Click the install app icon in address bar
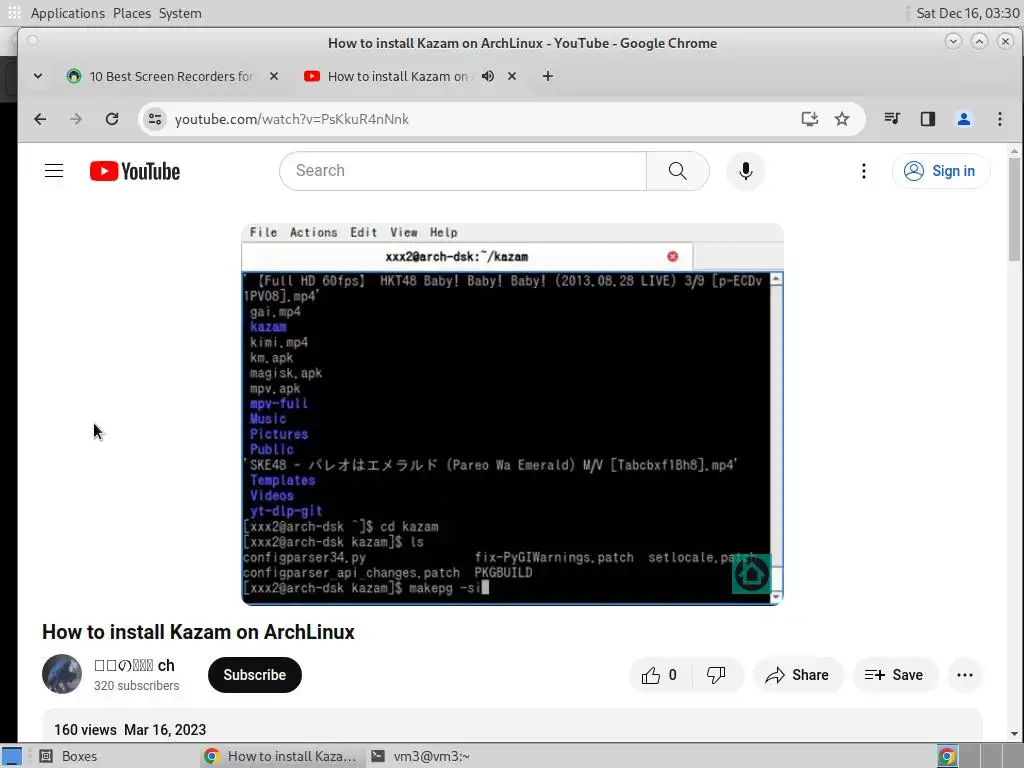1024x768 pixels. click(x=810, y=119)
